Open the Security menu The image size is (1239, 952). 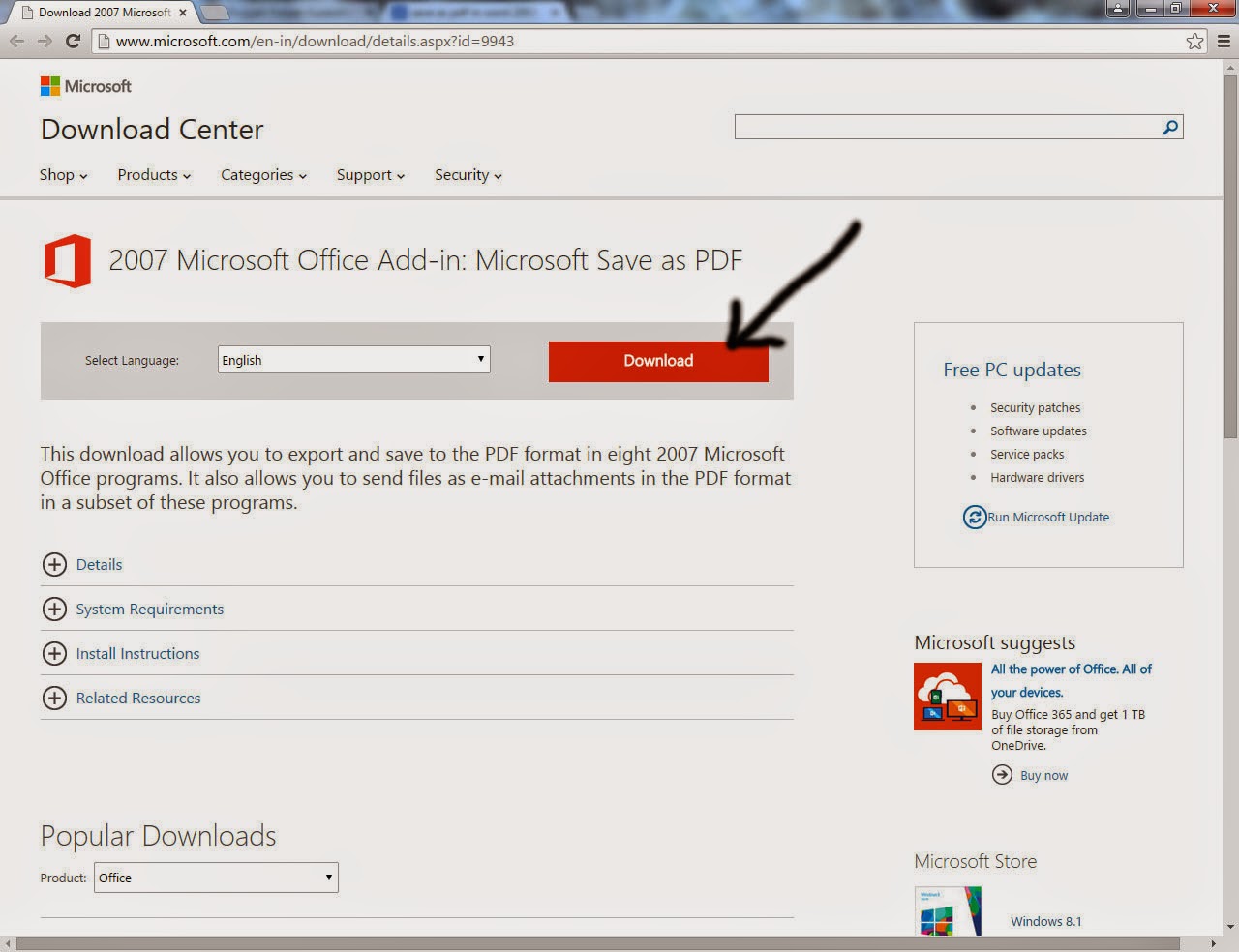click(468, 175)
